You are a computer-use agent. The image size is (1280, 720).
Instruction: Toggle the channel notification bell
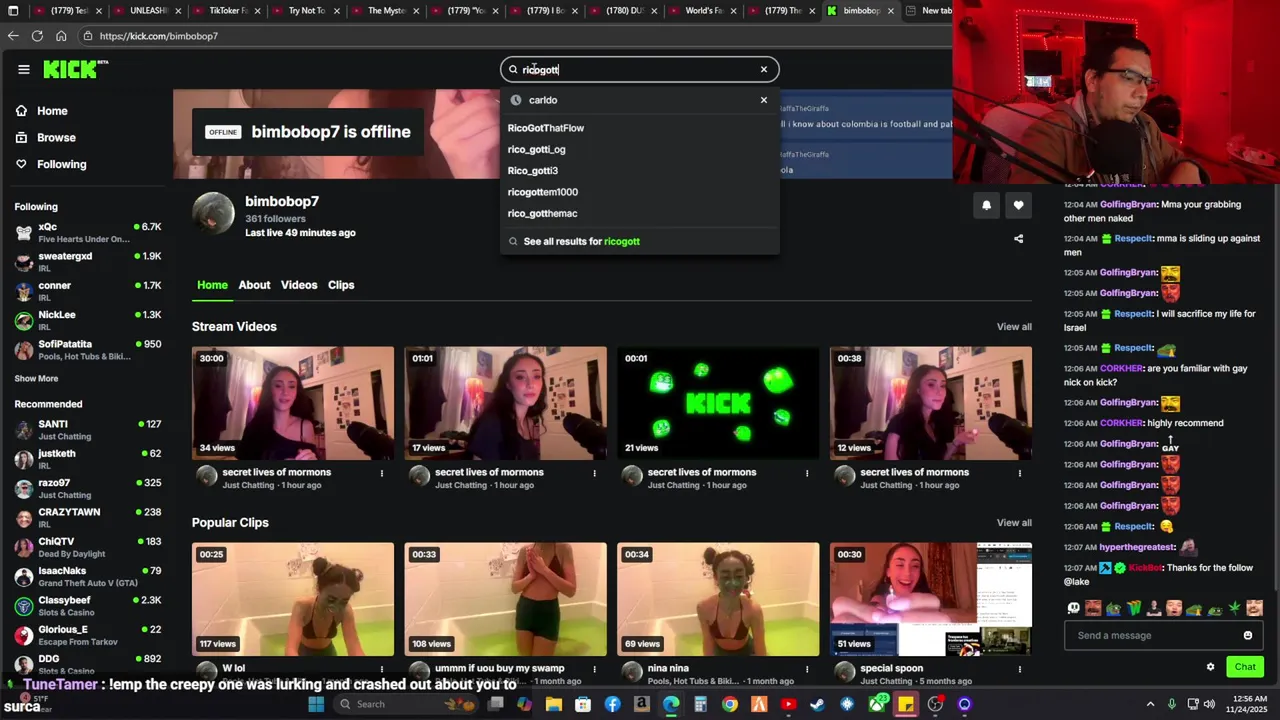click(x=986, y=205)
